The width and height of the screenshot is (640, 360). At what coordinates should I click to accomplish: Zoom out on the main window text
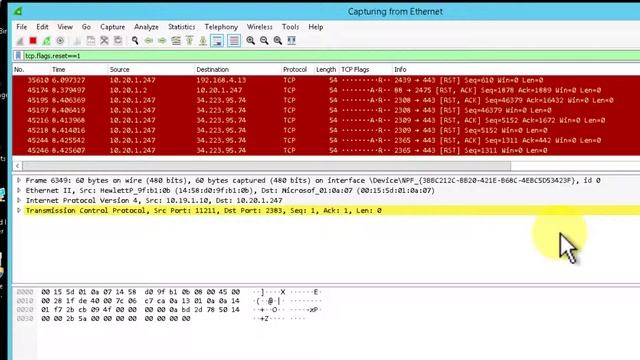tap(264, 40)
